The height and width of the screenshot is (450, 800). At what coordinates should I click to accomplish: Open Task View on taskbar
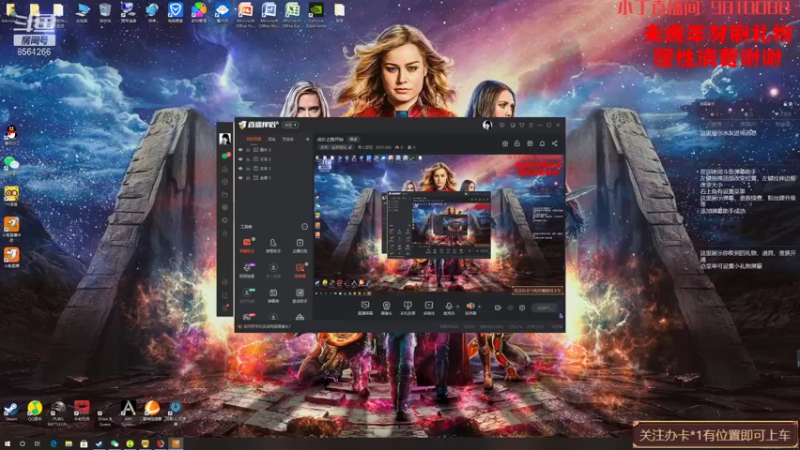pyautogui.click(x=37, y=444)
